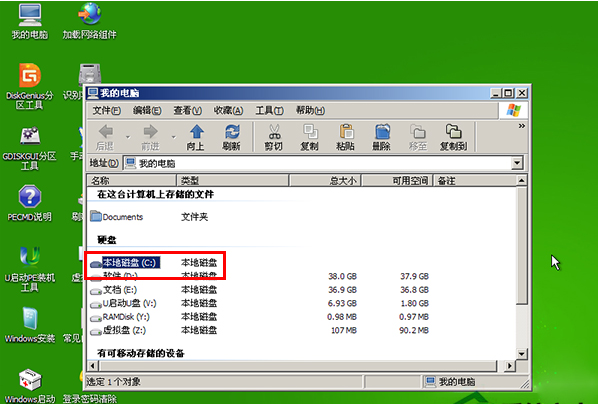
Task: Open the 后退 history dropdown arrow
Action: tap(128, 137)
